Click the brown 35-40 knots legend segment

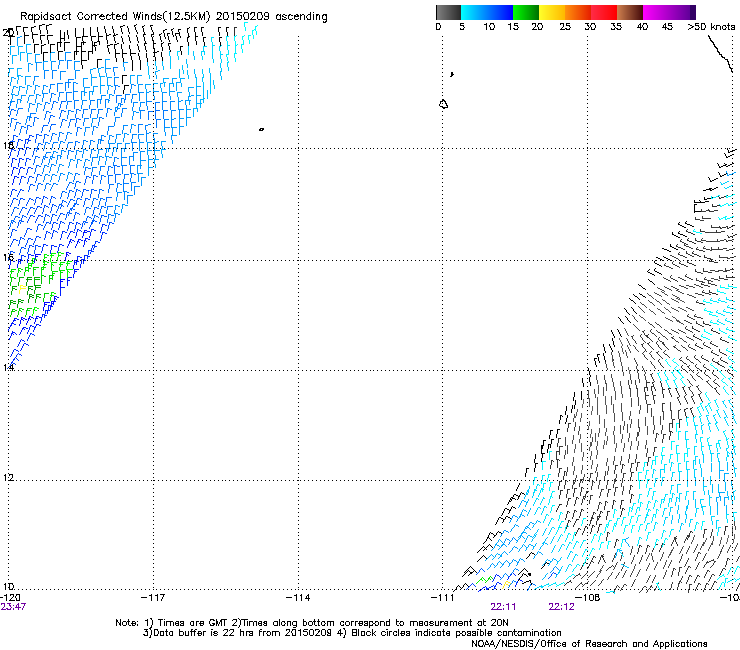[630, 12]
